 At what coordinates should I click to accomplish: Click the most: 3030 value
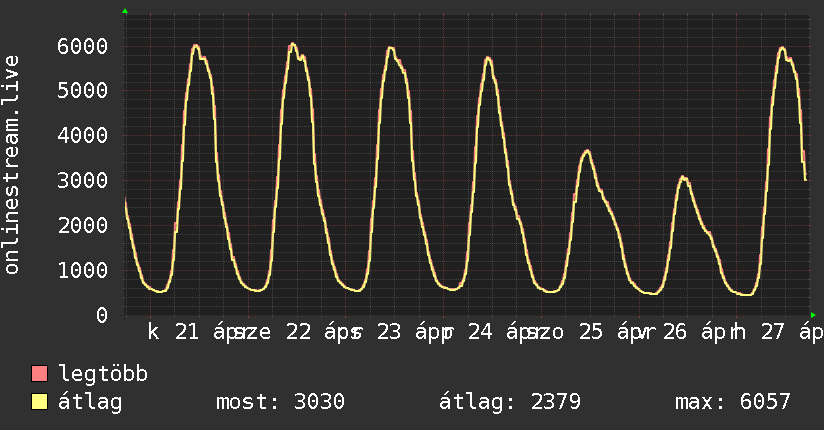click(x=280, y=402)
